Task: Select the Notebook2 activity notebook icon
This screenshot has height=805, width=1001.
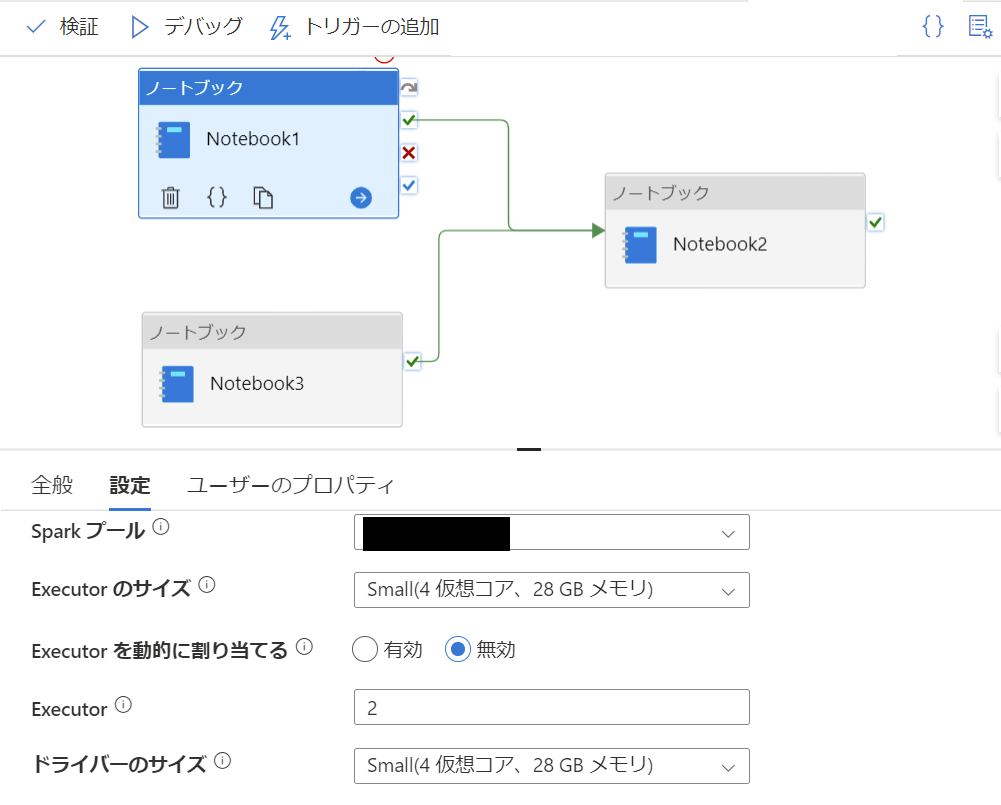Action: 640,245
